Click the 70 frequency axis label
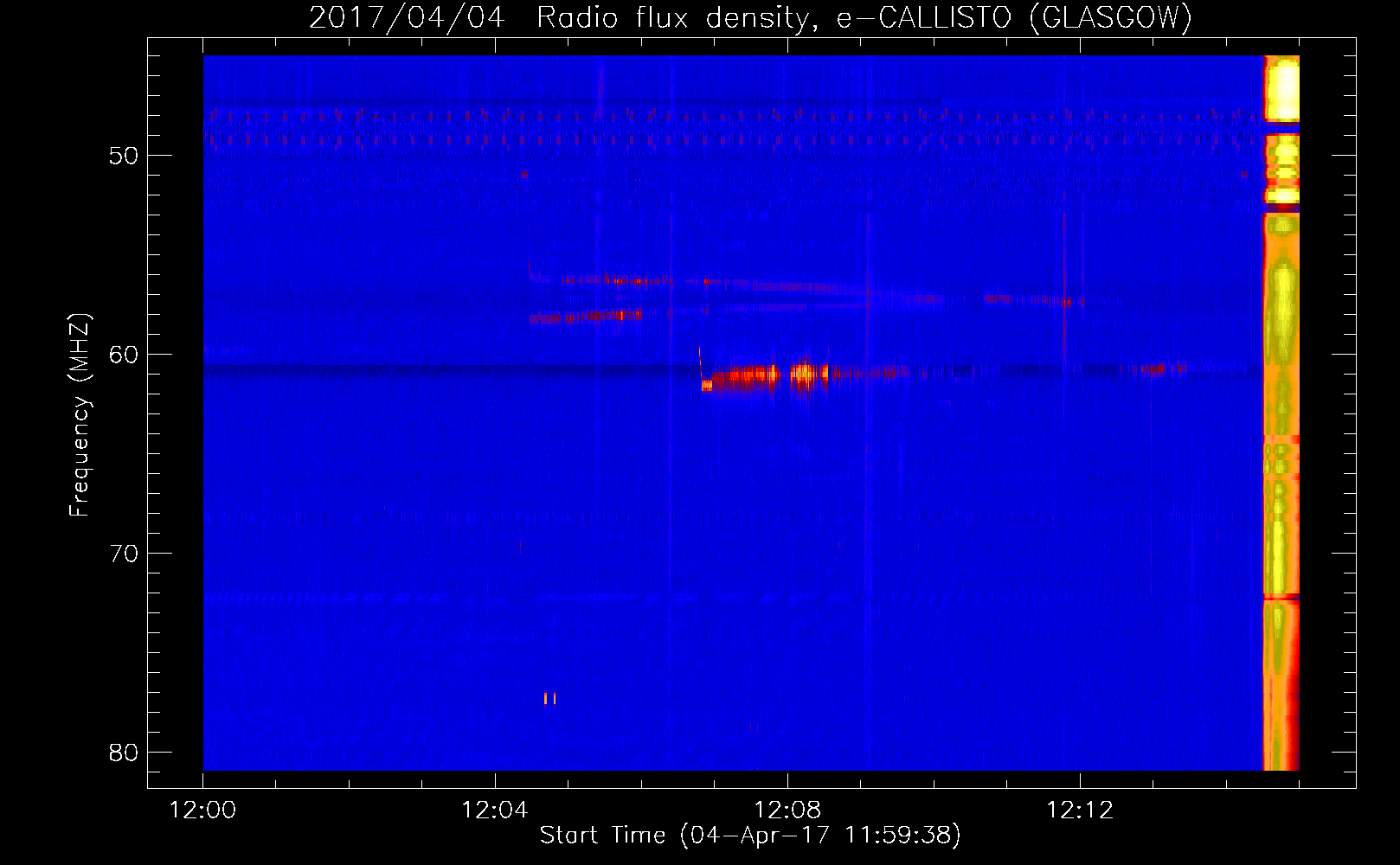This screenshot has width=1400, height=865. point(124,554)
